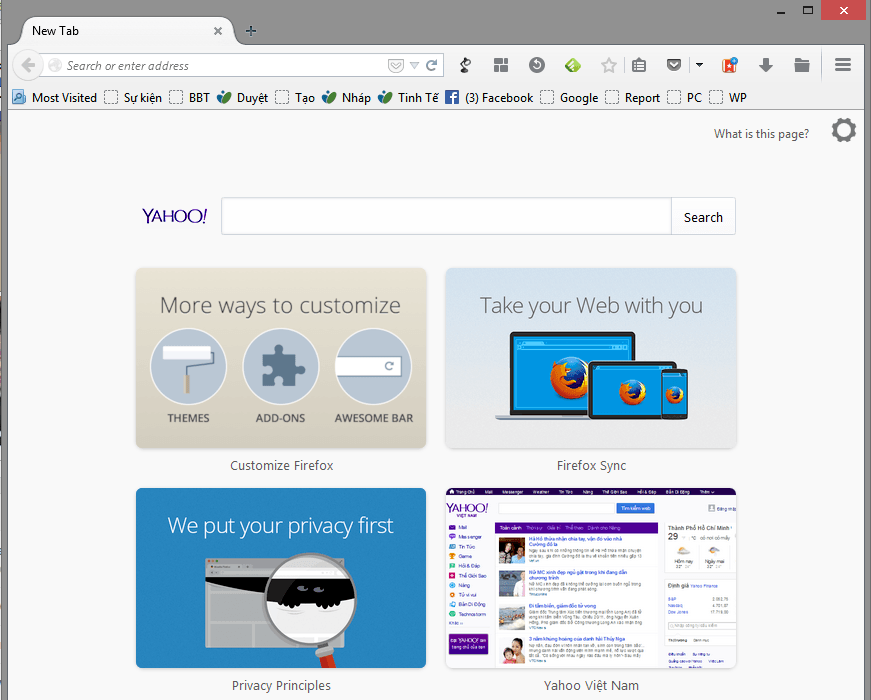Open Firefox Sync tile
This screenshot has height=700, width=871.
(590, 358)
